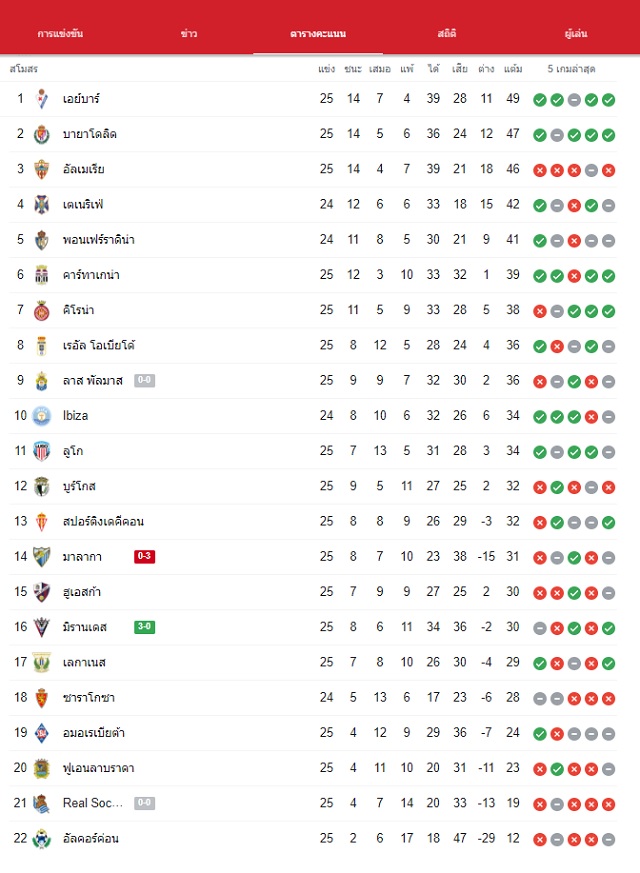Image resolution: width=640 pixels, height=873 pixels.
Task: Click the แต้ม points column header
Action: 513,69
